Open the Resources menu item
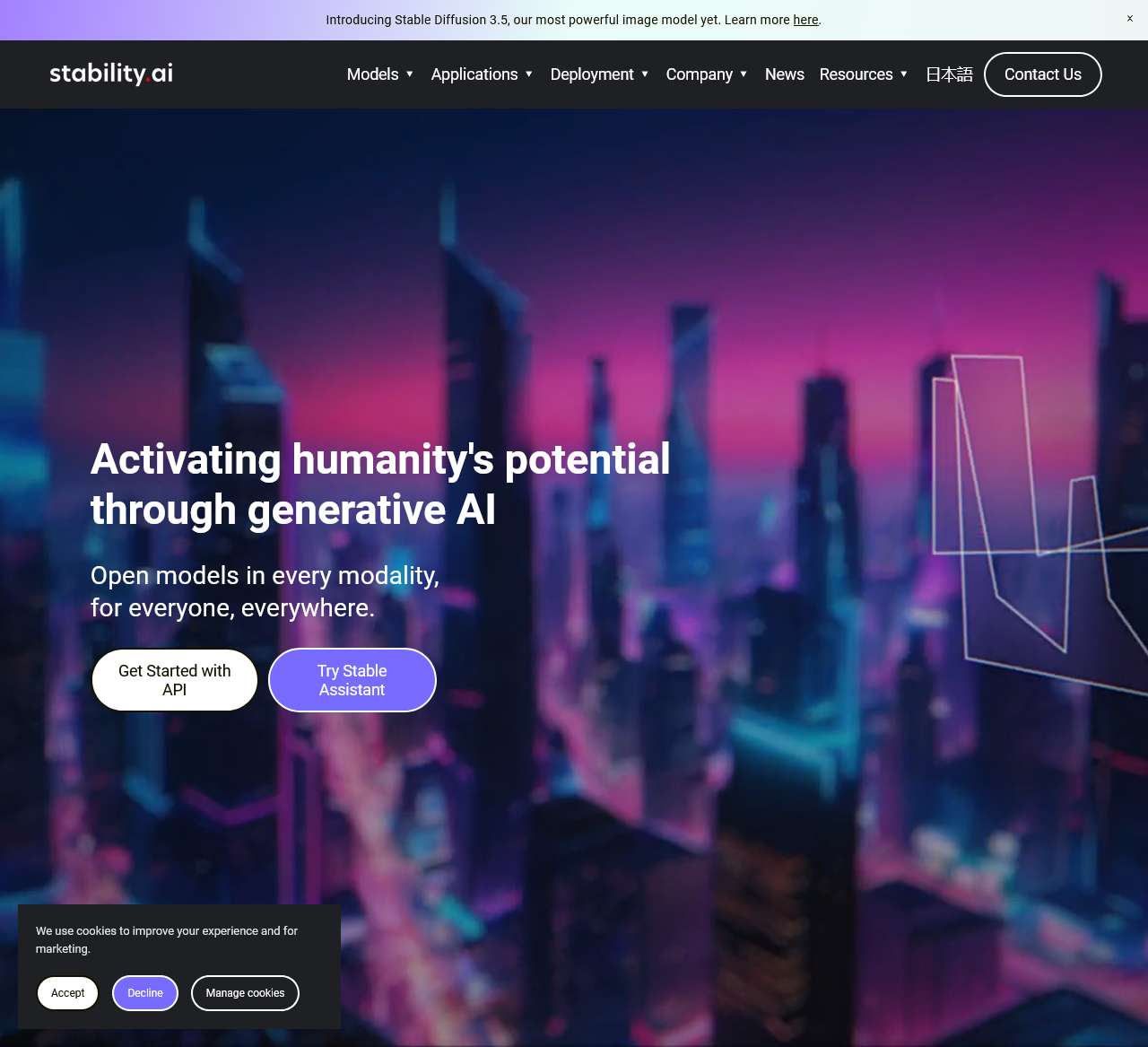 point(857,74)
